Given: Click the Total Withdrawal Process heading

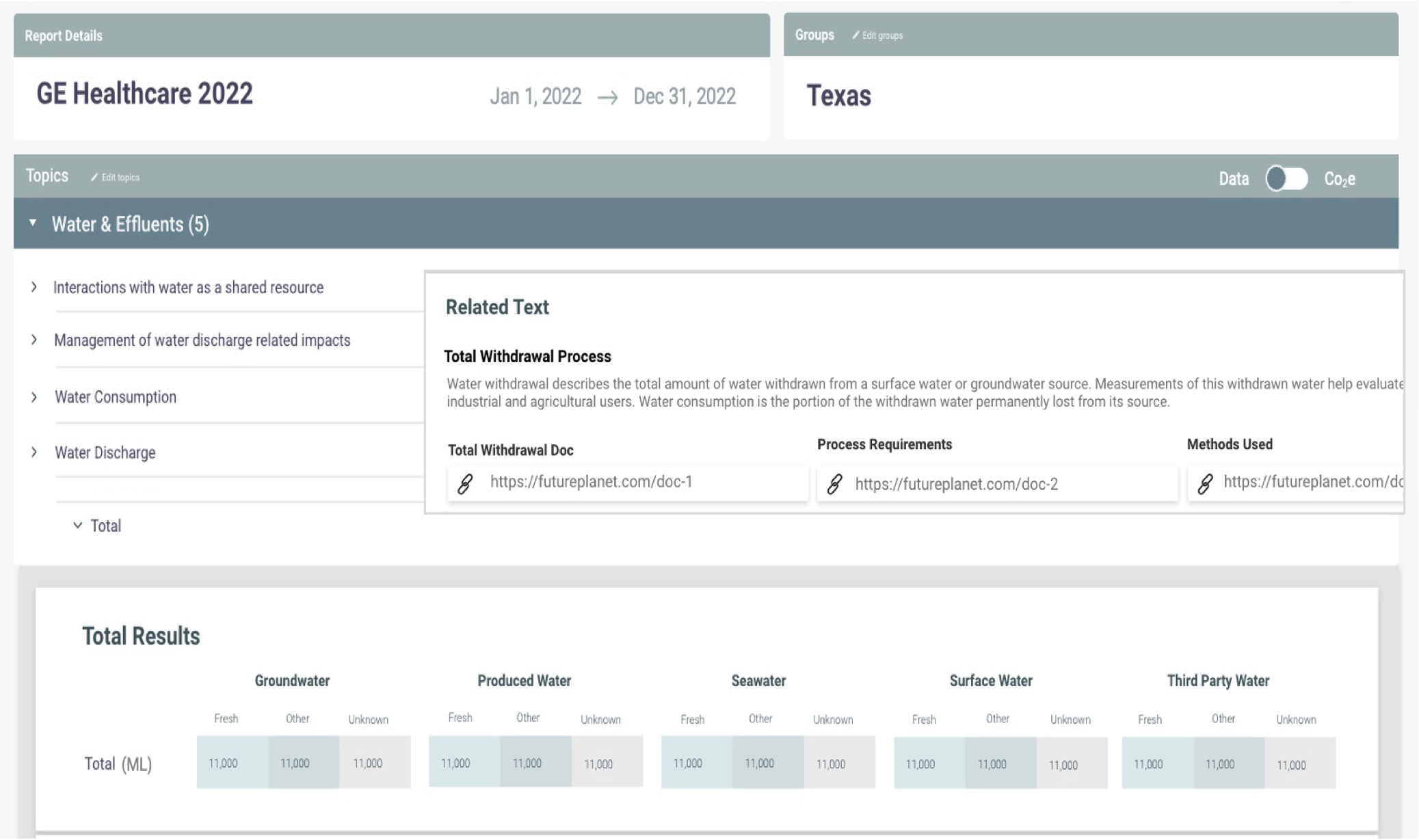Looking at the screenshot, I should [527, 357].
